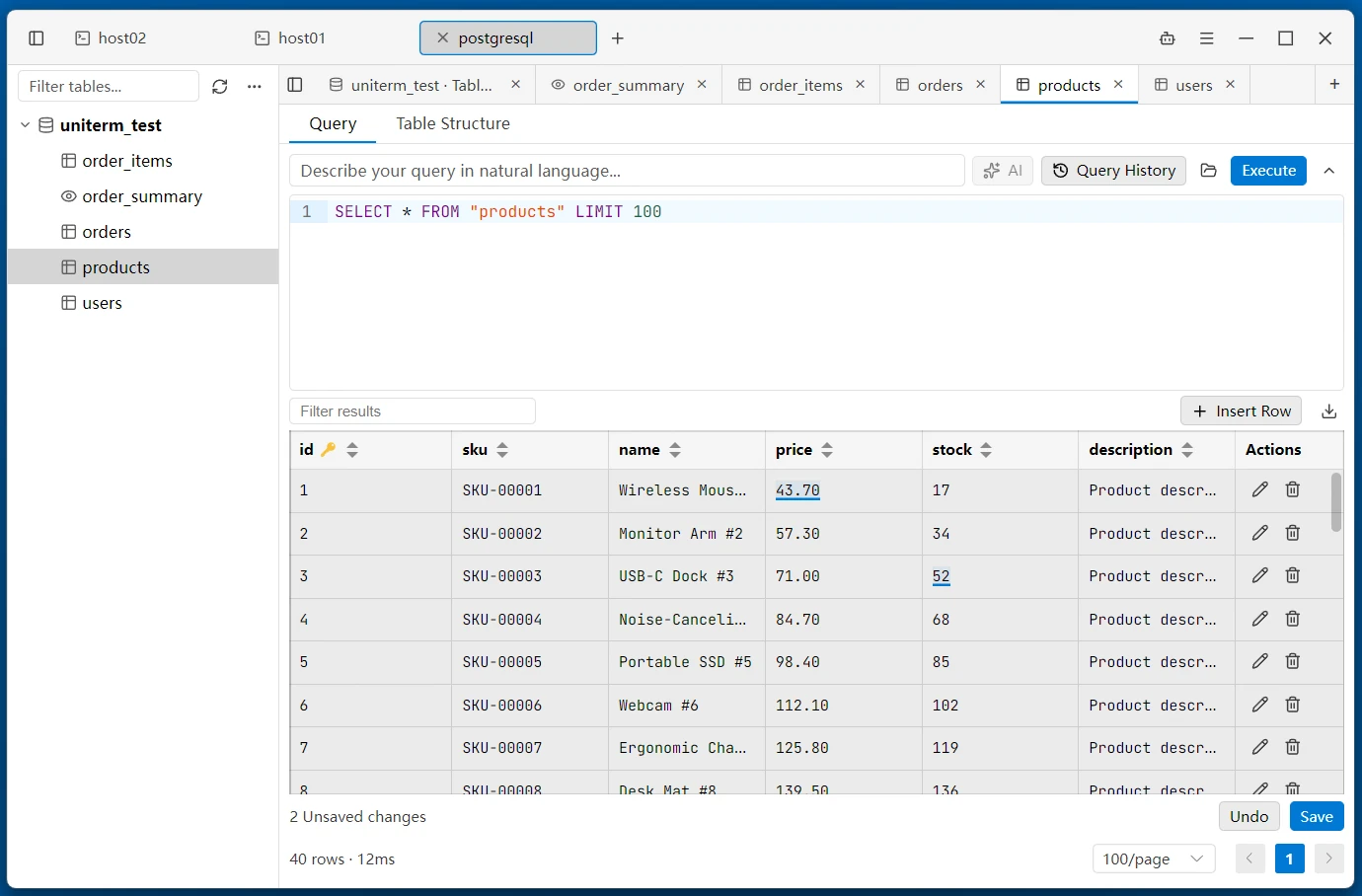Screen dimensions: 1362x896
Task: Click the Execute button
Action: pos(1268,171)
